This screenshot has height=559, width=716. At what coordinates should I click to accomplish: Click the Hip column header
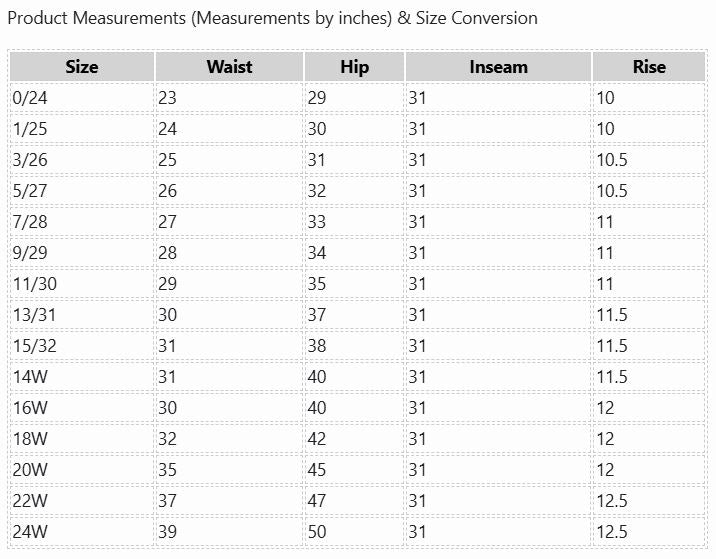(354, 67)
